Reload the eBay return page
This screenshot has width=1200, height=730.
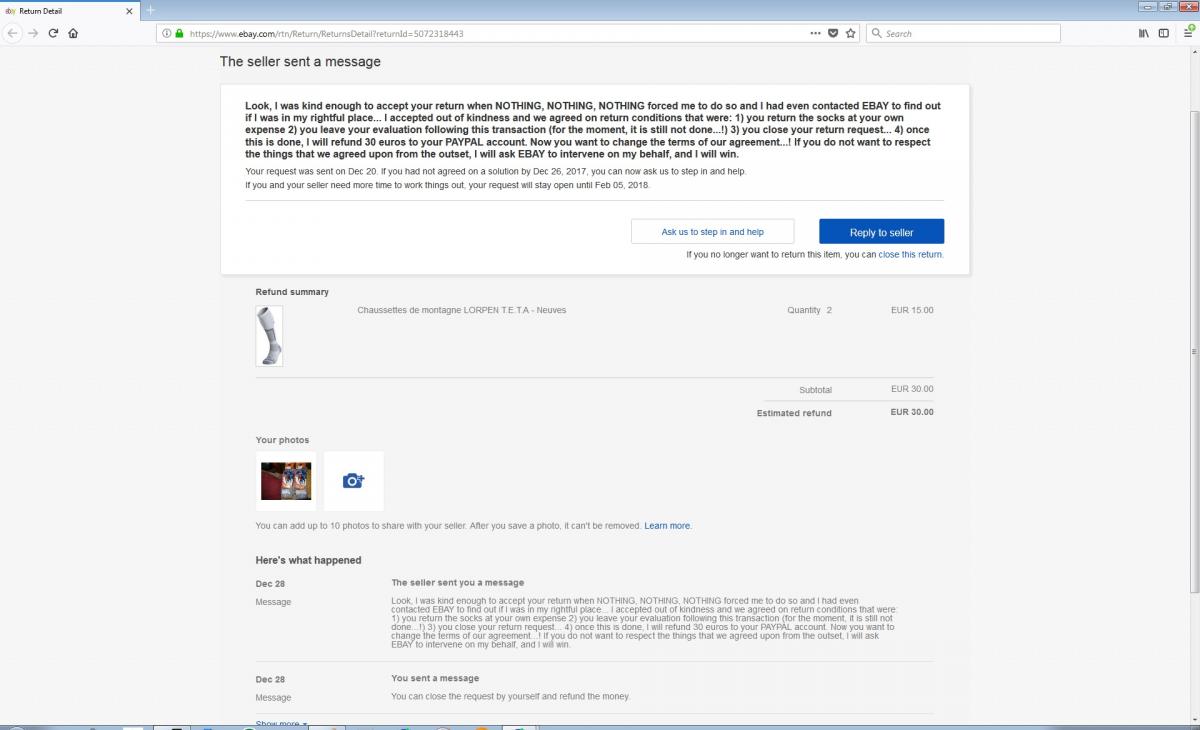tap(53, 33)
